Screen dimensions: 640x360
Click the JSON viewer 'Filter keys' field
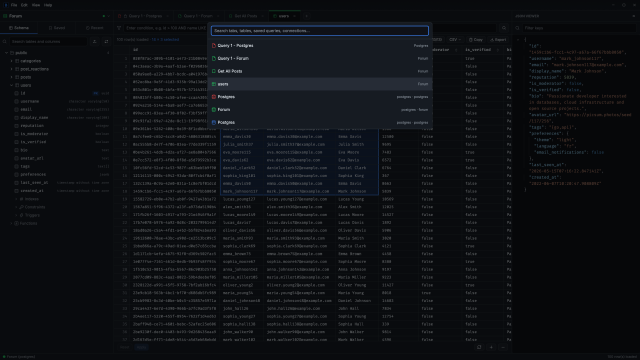click(x=579, y=28)
